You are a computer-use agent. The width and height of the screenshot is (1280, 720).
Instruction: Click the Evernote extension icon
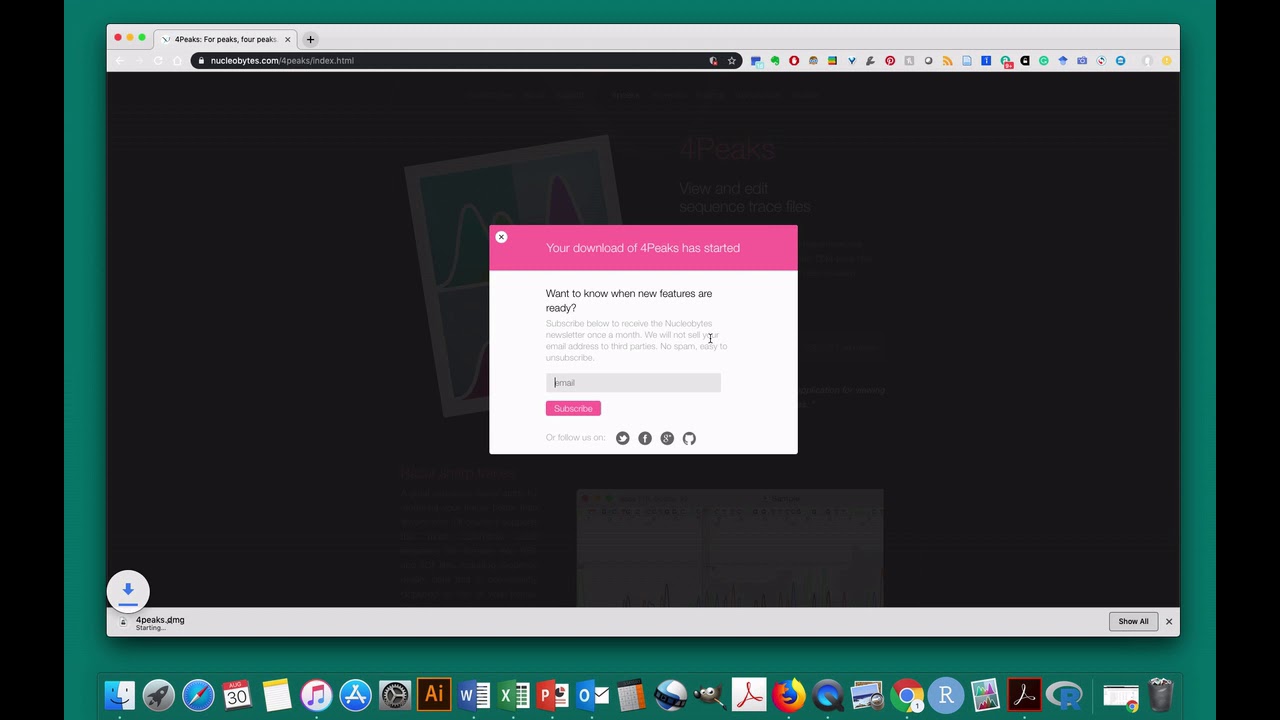pyautogui.click(x=775, y=61)
